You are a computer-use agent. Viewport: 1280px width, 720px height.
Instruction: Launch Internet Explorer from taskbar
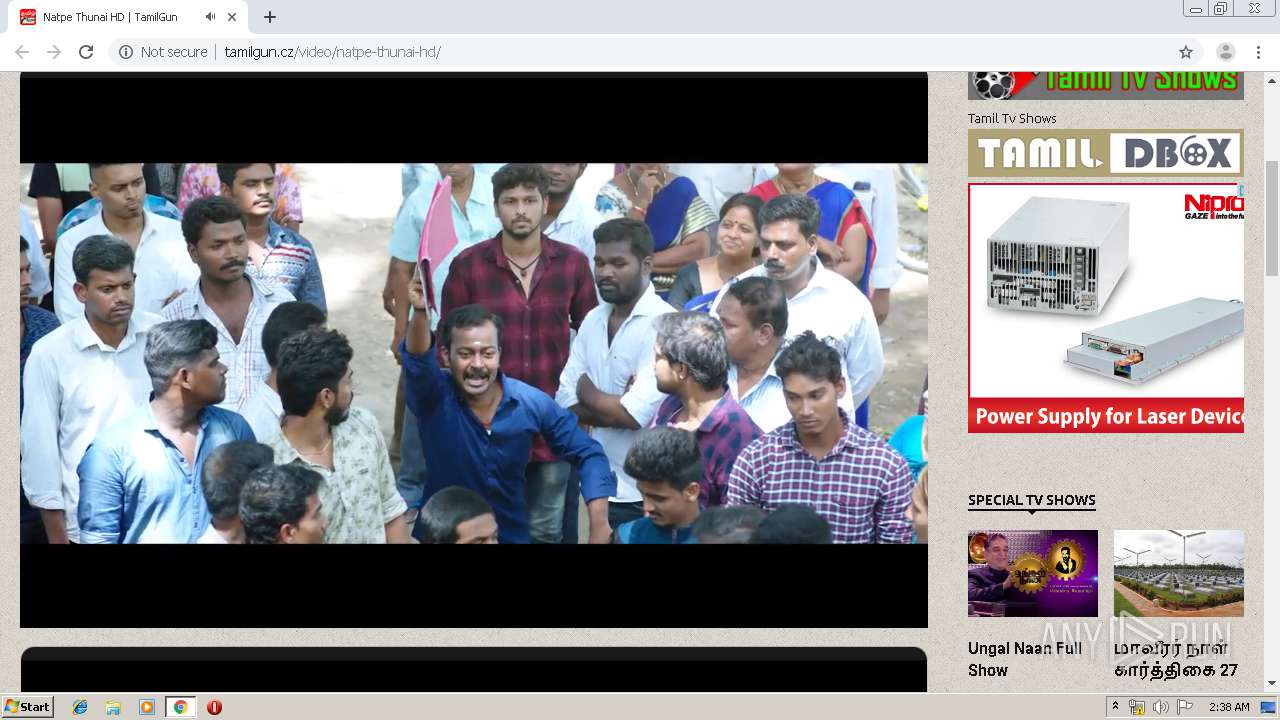pos(80,707)
